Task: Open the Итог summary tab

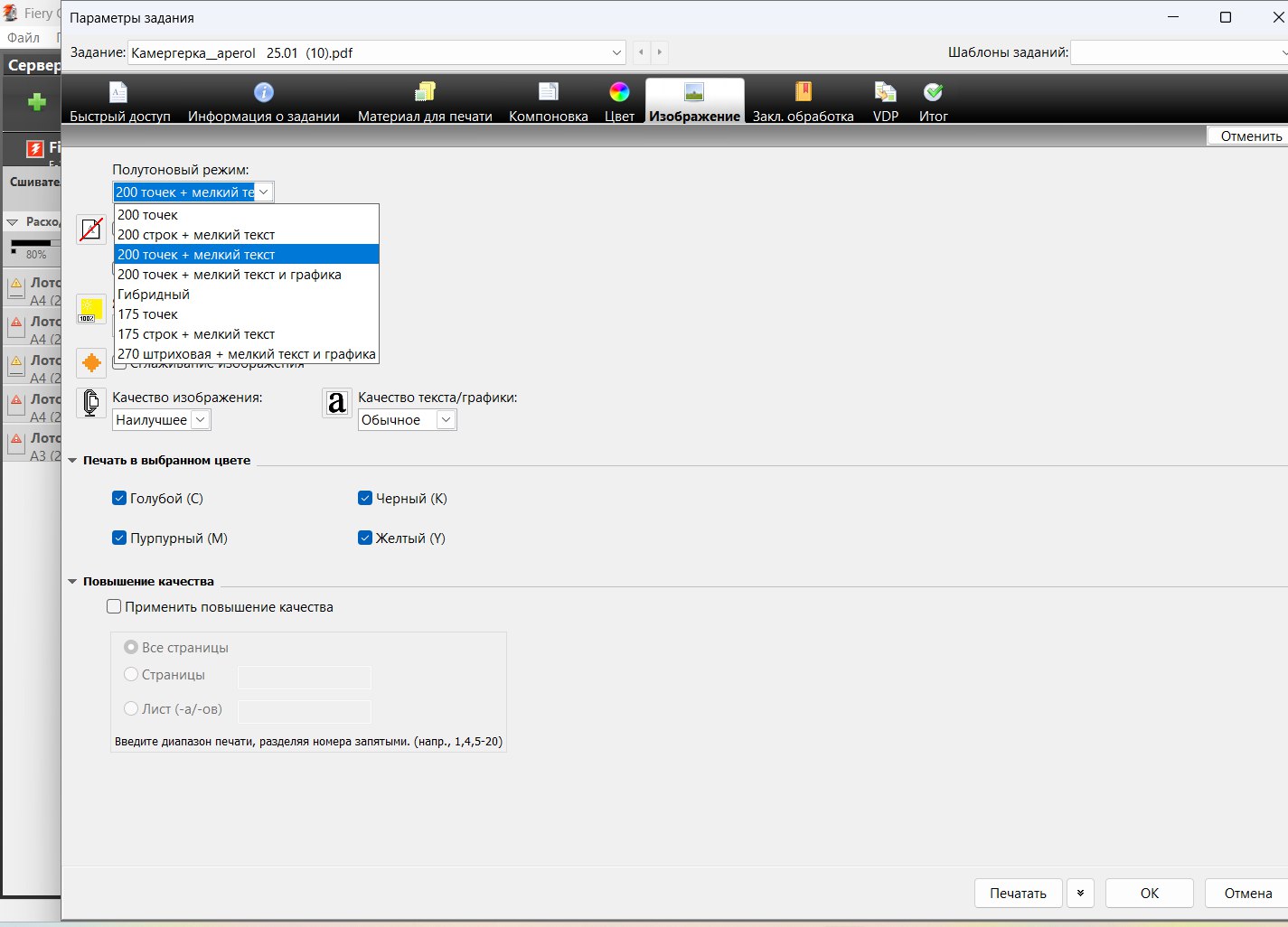Action: (x=934, y=101)
